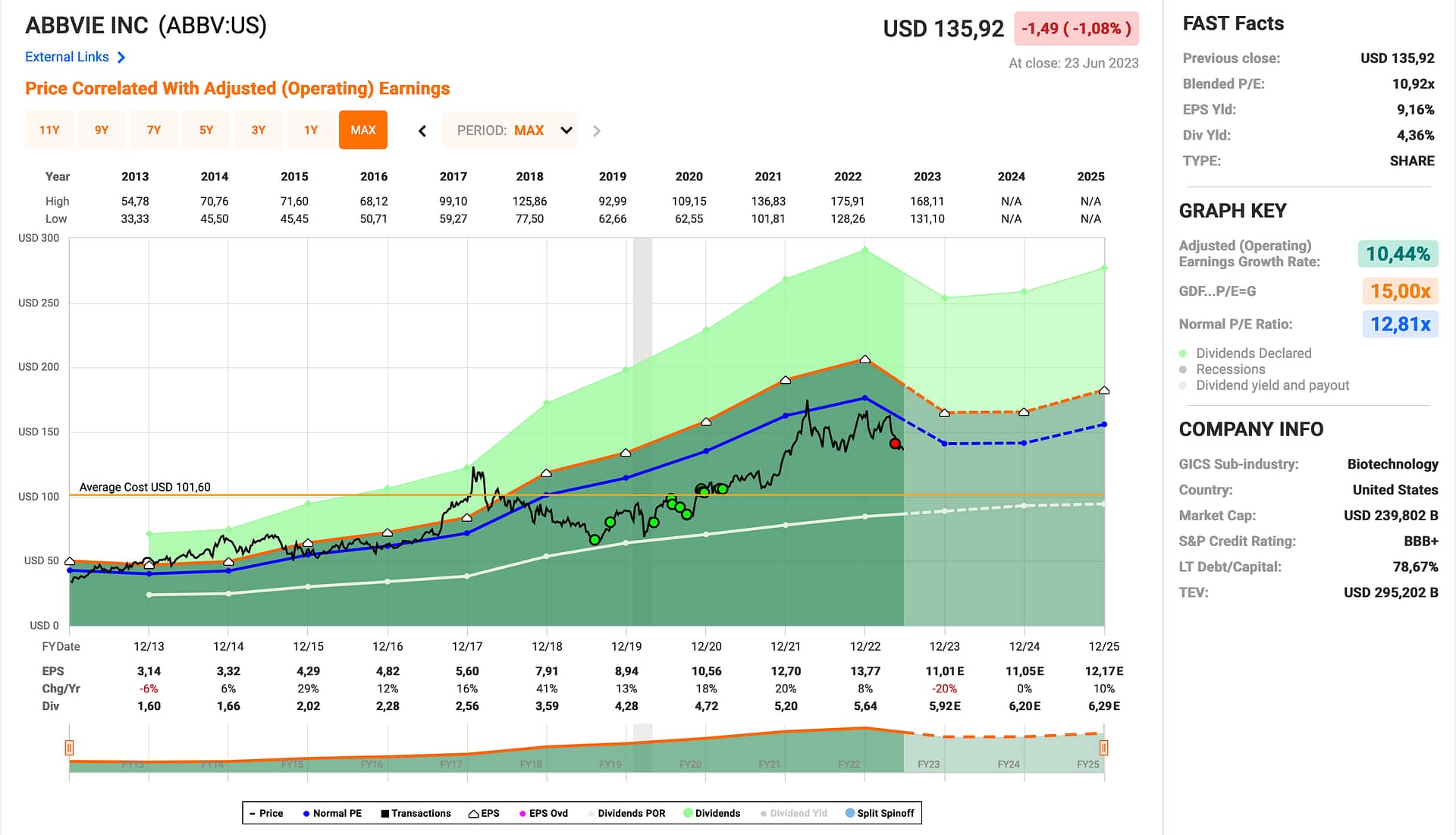Image resolution: width=1456 pixels, height=835 pixels.
Task: Toggle EPS series in chart legend
Action: (484, 813)
